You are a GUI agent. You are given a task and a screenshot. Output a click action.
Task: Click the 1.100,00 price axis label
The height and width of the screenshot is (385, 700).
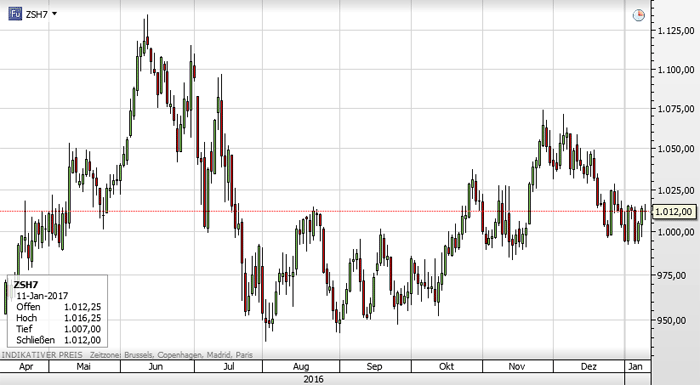[676, 70]
